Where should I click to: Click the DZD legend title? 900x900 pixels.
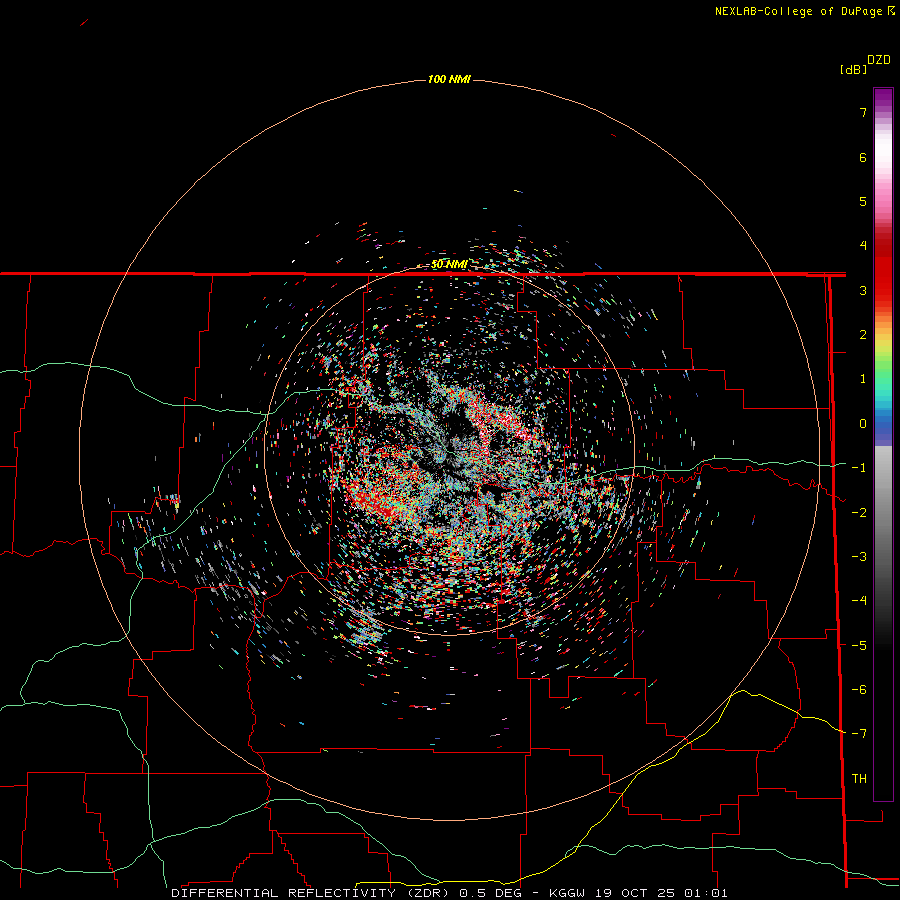click(x=879, y=60)
